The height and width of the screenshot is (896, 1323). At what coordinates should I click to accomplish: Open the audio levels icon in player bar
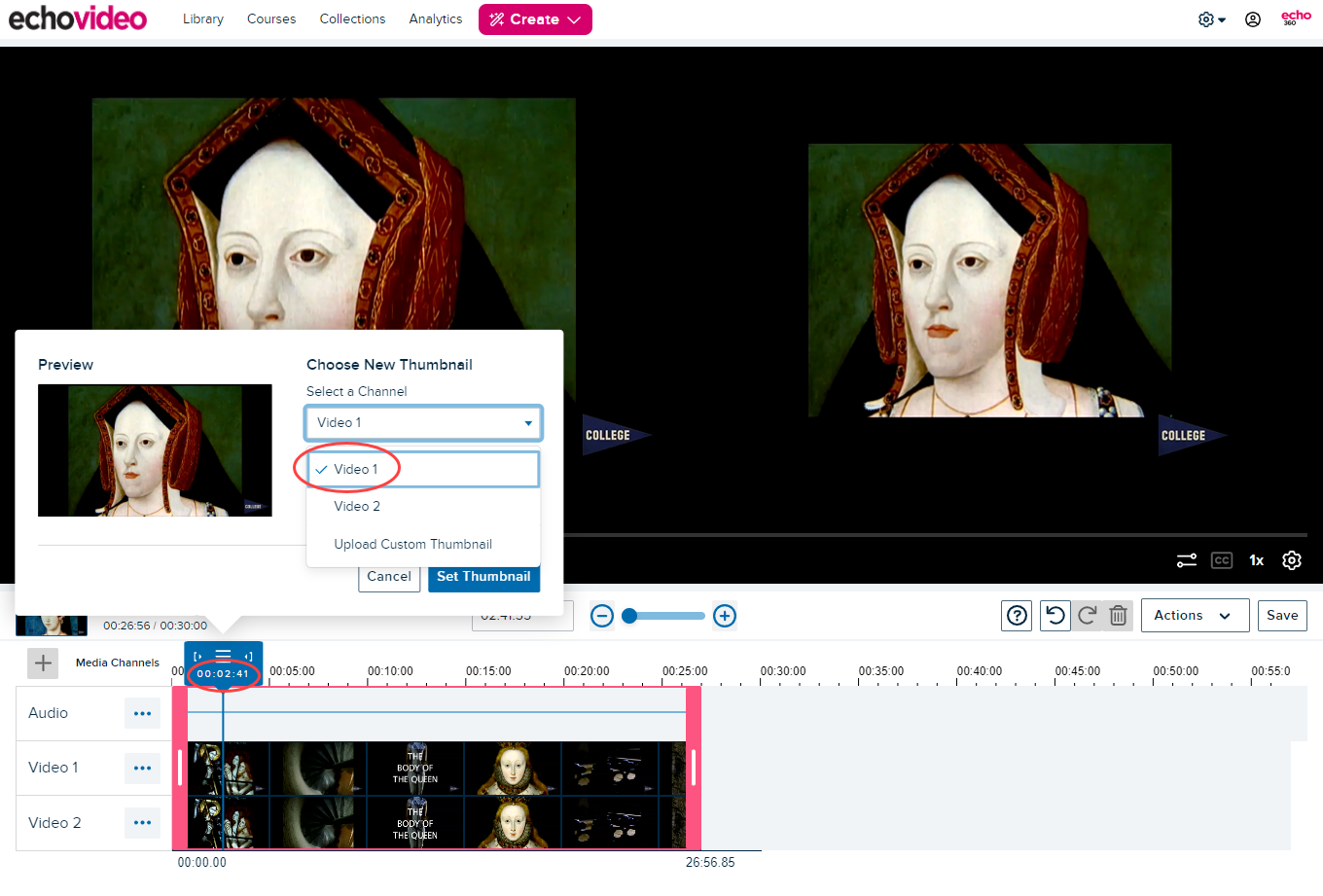tap(1186, 560)
